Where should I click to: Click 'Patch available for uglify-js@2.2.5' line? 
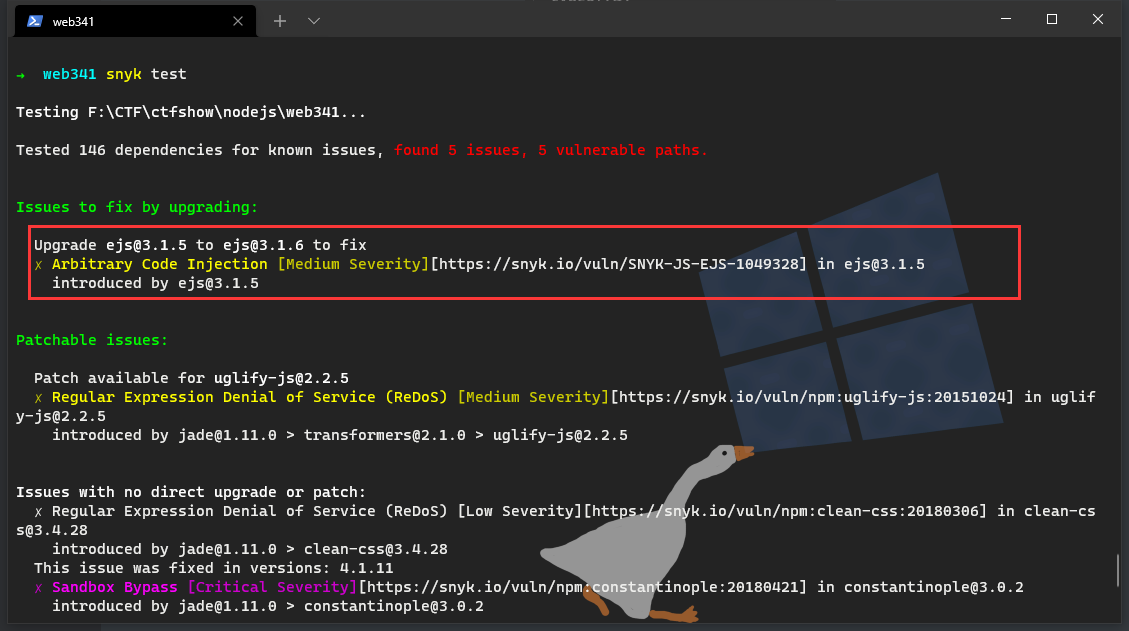192,378
